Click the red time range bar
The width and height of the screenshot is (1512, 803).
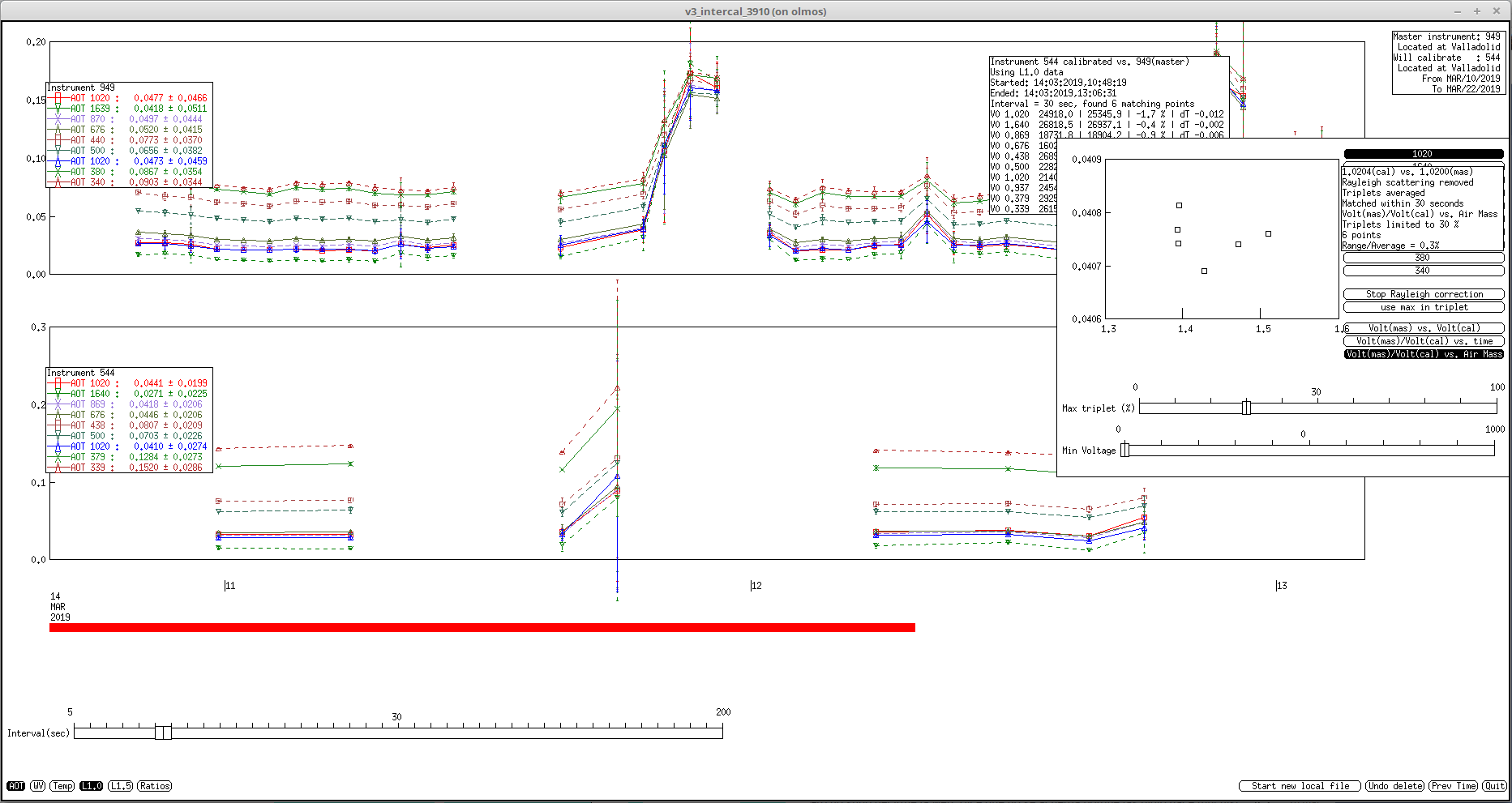(482, 628)
